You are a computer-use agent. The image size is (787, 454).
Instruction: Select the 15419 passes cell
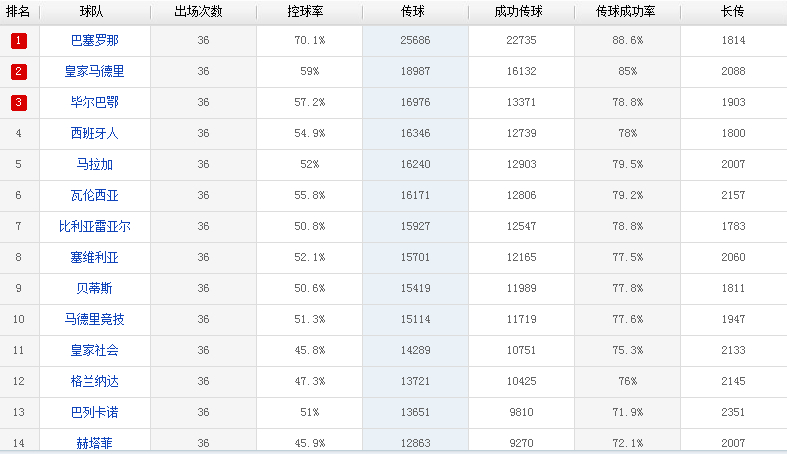(x=415, y=289)
